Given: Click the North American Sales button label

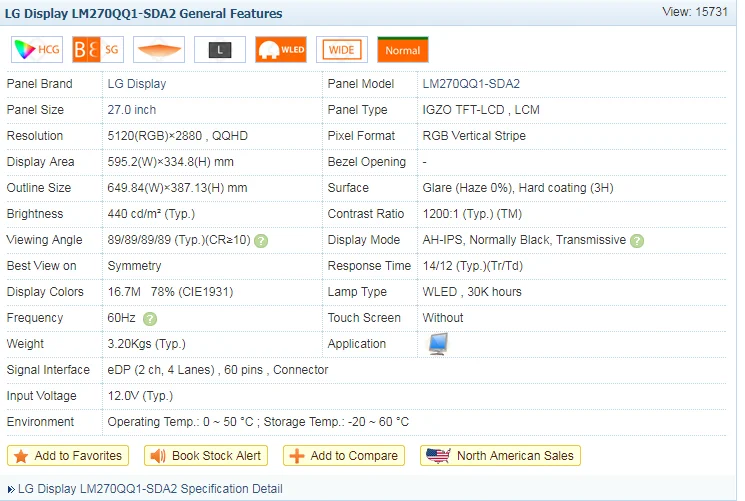Looking at the screenshot, I should pyautogui.click(x=515, y=455).
